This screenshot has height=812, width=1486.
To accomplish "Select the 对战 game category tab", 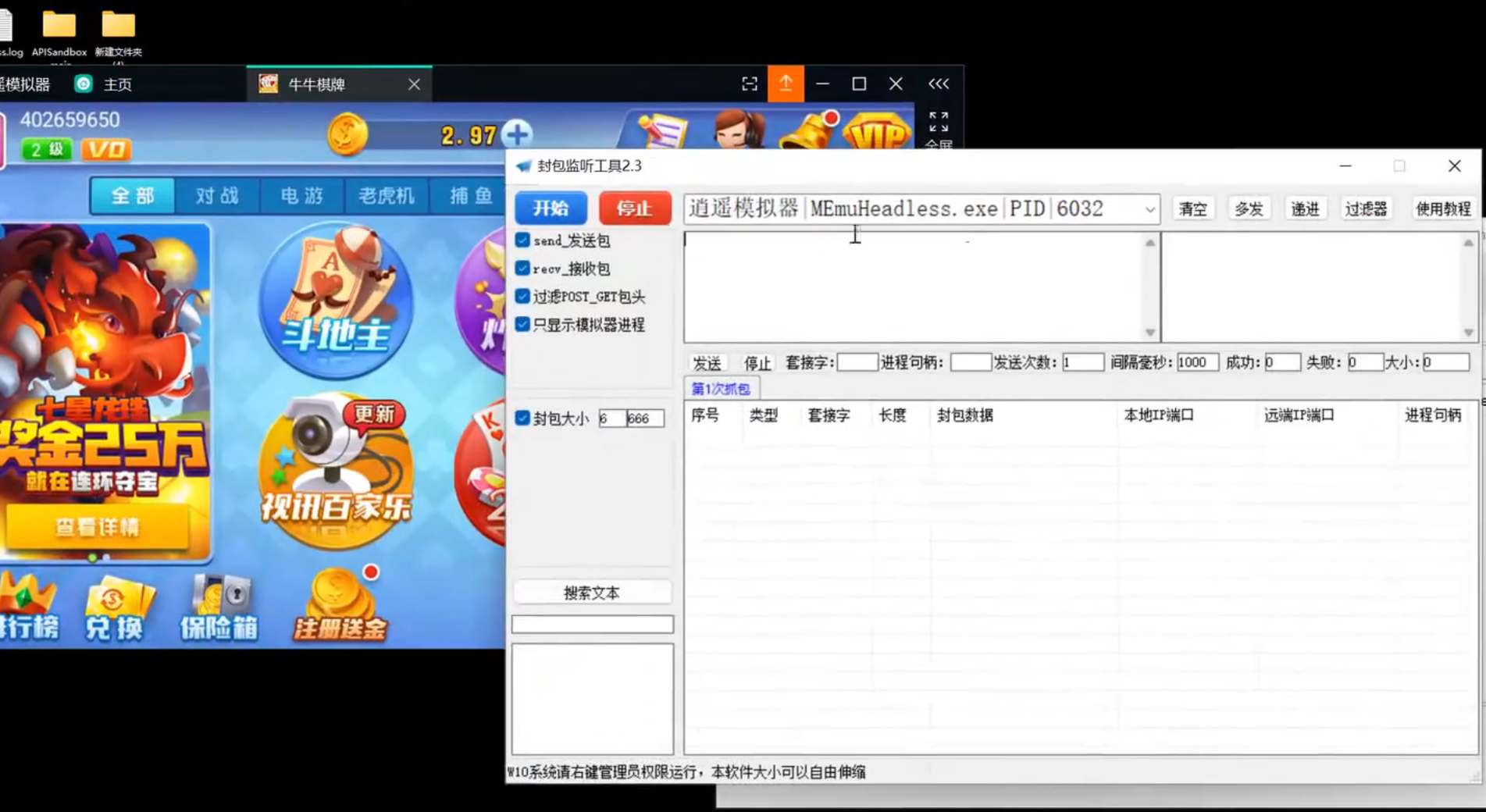I will click(x=217, y=195).
